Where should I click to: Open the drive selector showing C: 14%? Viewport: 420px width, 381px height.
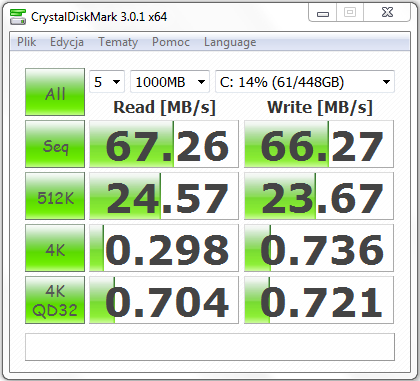pyautogui.click(x=305, y=82)
